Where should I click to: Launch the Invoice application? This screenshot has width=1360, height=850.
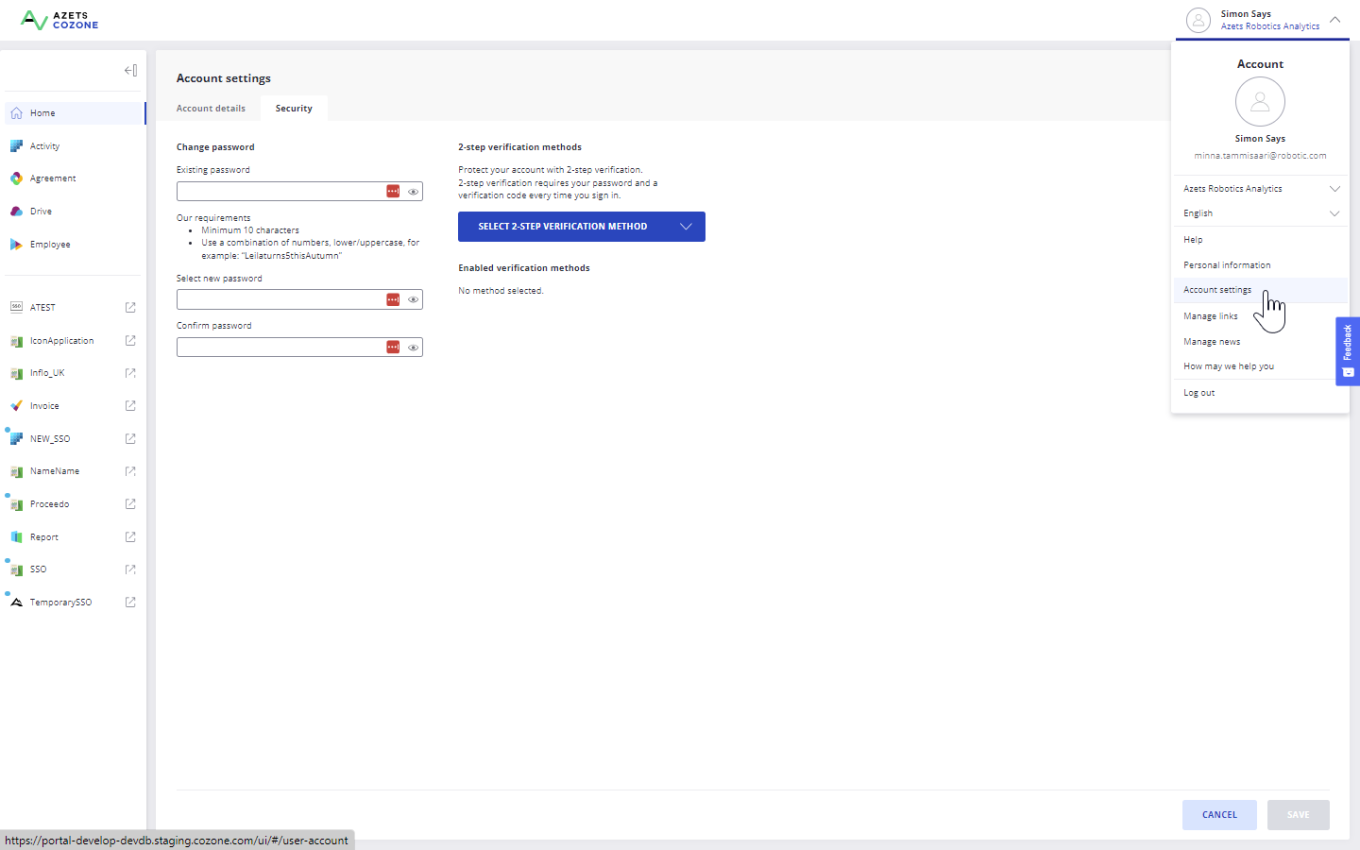(x=44, y=405)
